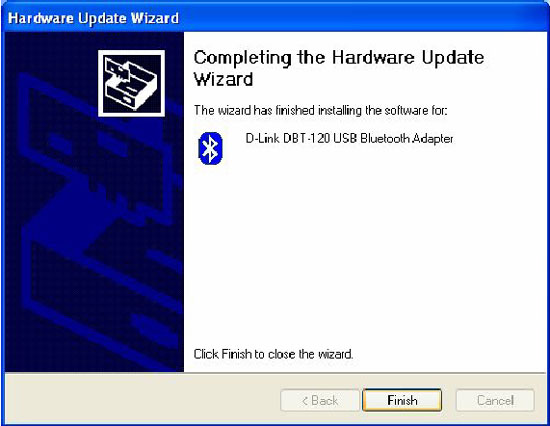This screenshot has height=426, width=550.
Task: Select the 'Completing the Hardware Update' heading line
Action: pyautogui.click(x=339, y=58)
